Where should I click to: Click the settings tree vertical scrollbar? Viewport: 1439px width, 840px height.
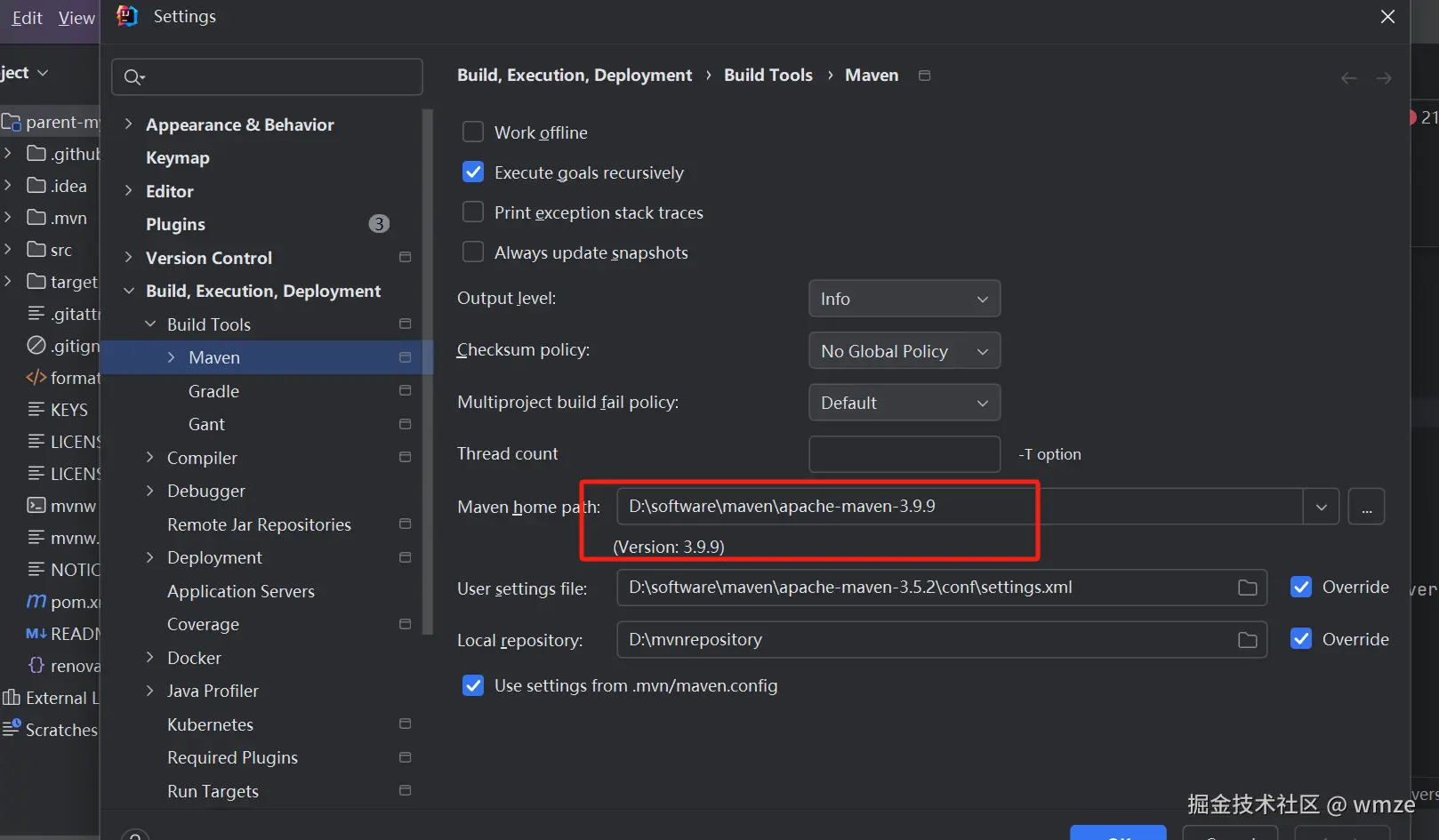coord(428,372)
